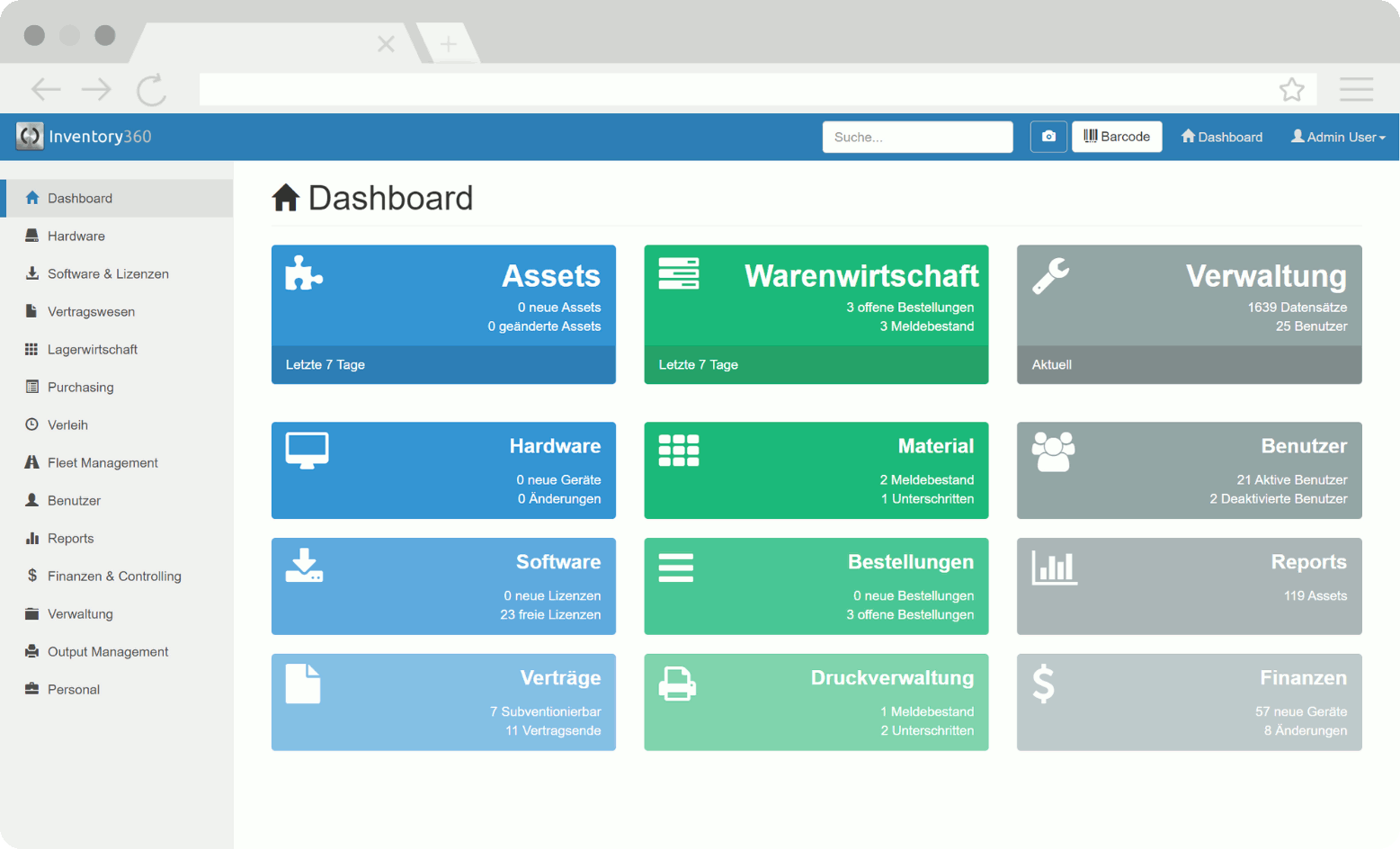Image resolution: width=1400 pixels, height=849 pixels.
Task: Click the download icon on Software tile
Action: [x=304, y=566]
